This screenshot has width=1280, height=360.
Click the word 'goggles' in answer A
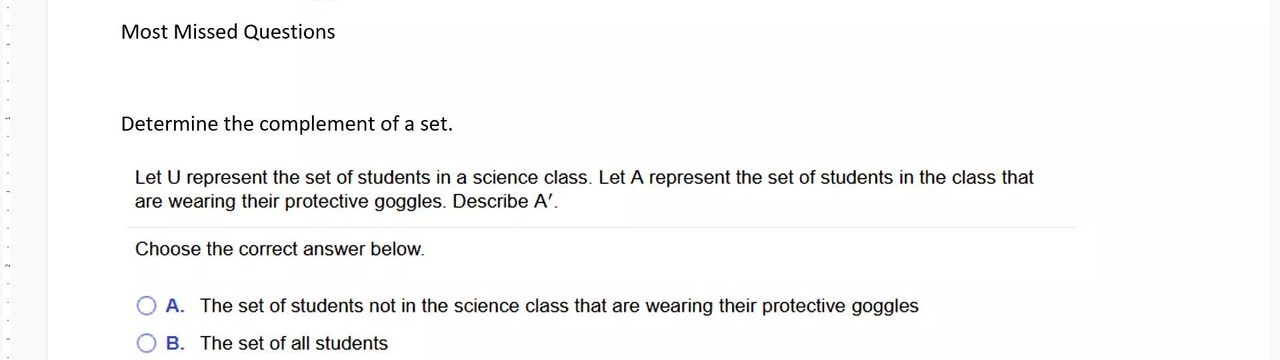[x=884, y=306]
